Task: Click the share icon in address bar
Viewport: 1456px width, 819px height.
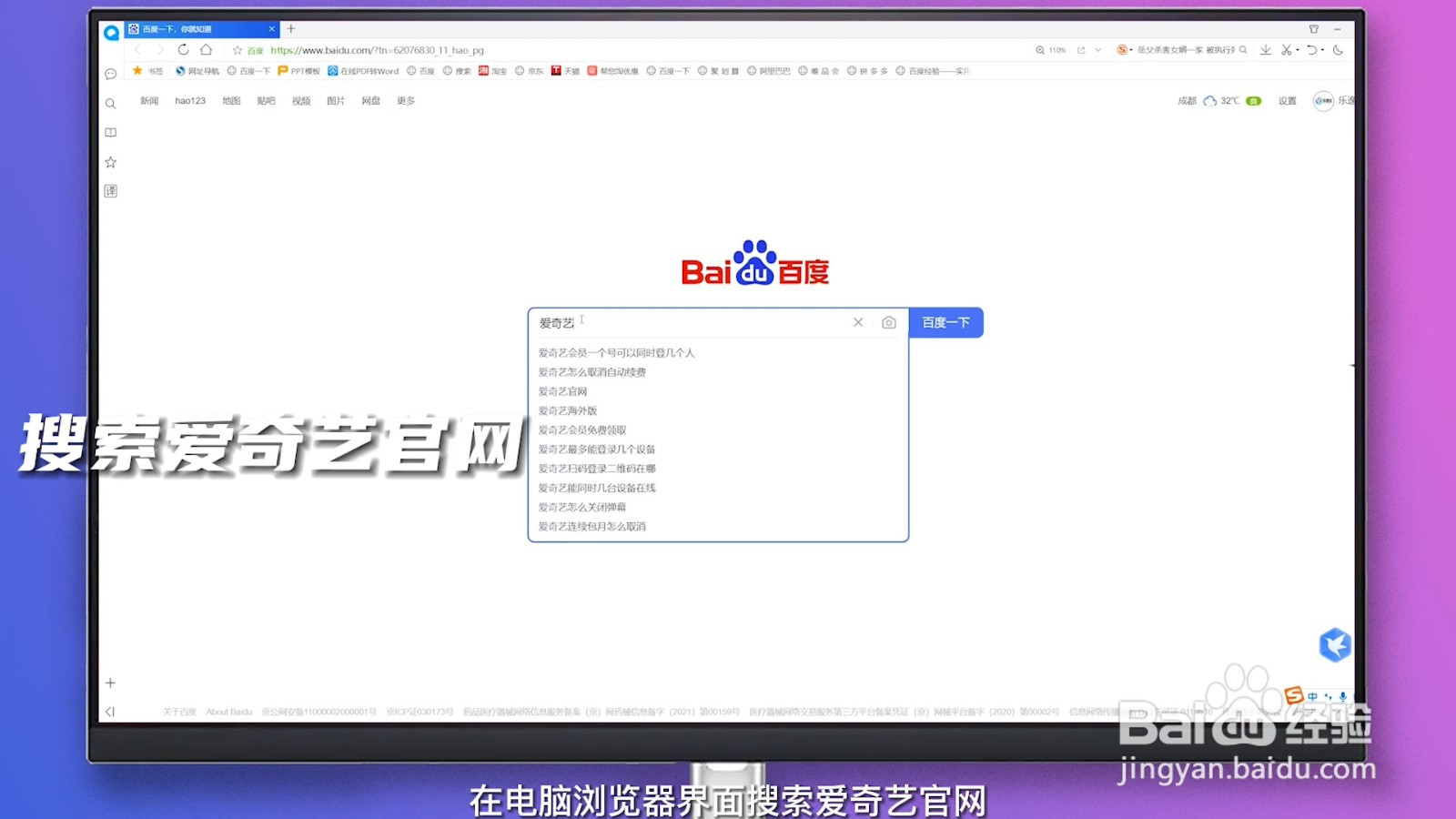Action: click(x=1081, y=50)
